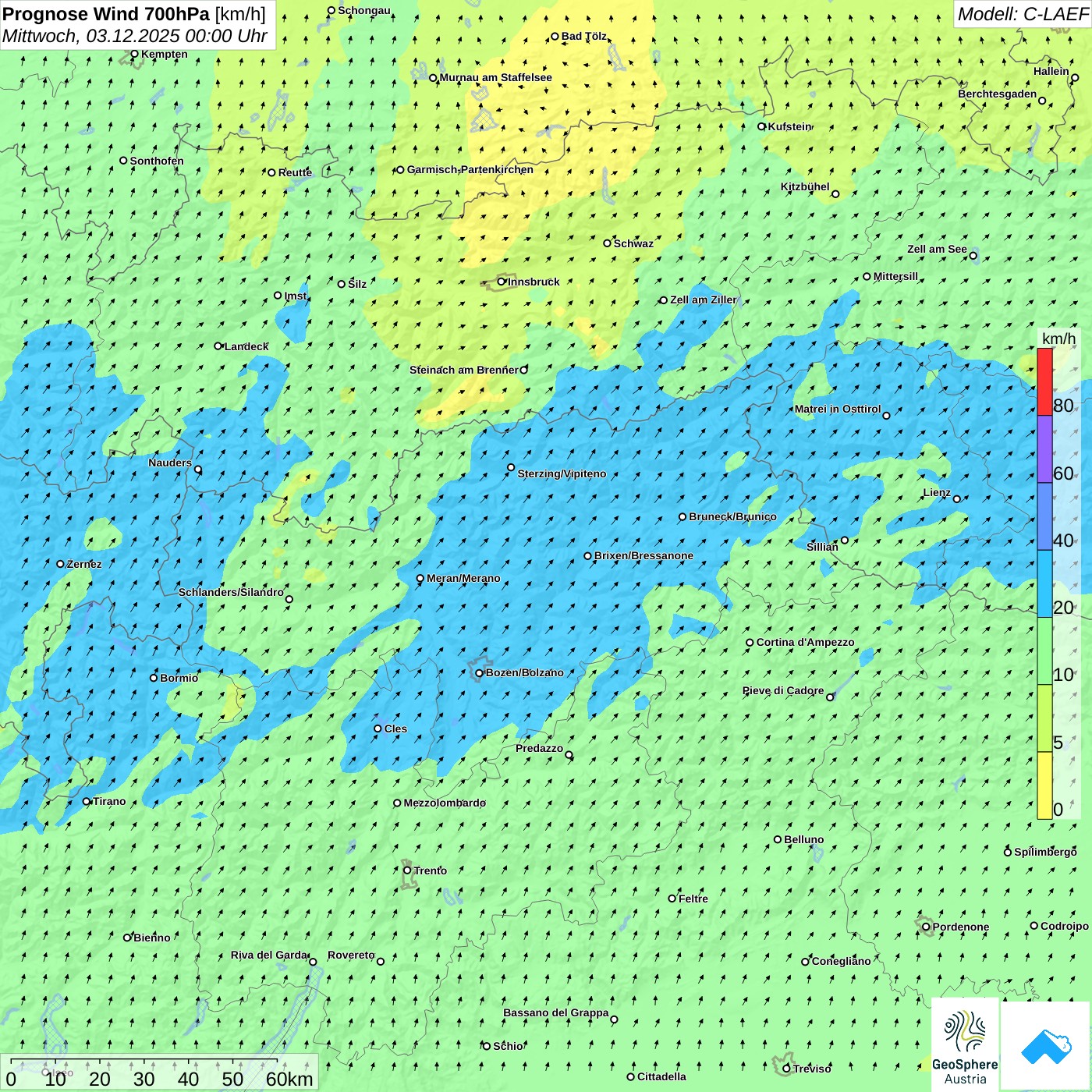Click the 'Rovereto' label
Image resolution: width=1092 pixels, height=1092 pixels.
click(351, 955)
